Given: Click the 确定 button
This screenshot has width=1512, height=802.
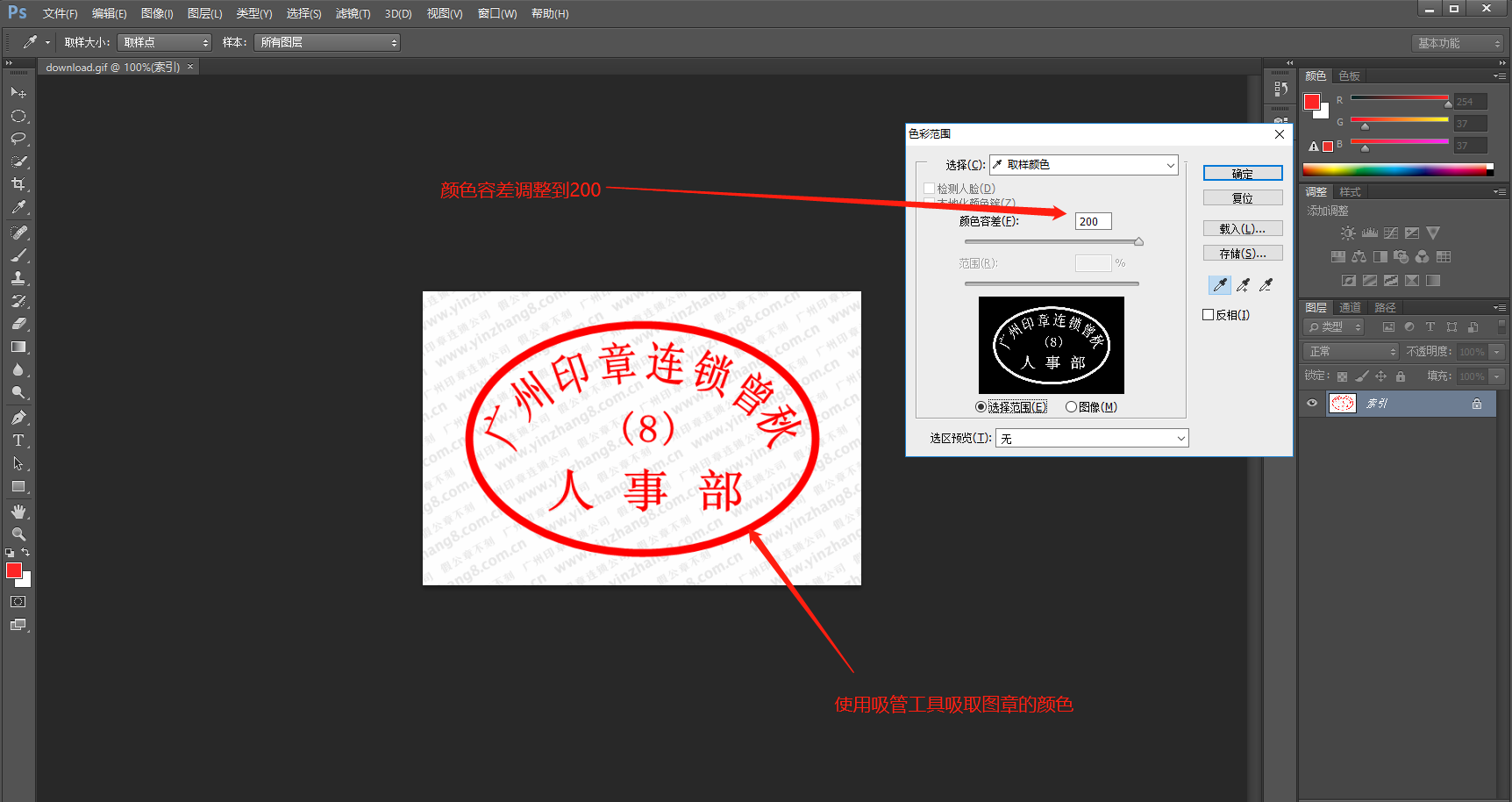Looking at the screenshot, I should click(x=1243, y=174).
